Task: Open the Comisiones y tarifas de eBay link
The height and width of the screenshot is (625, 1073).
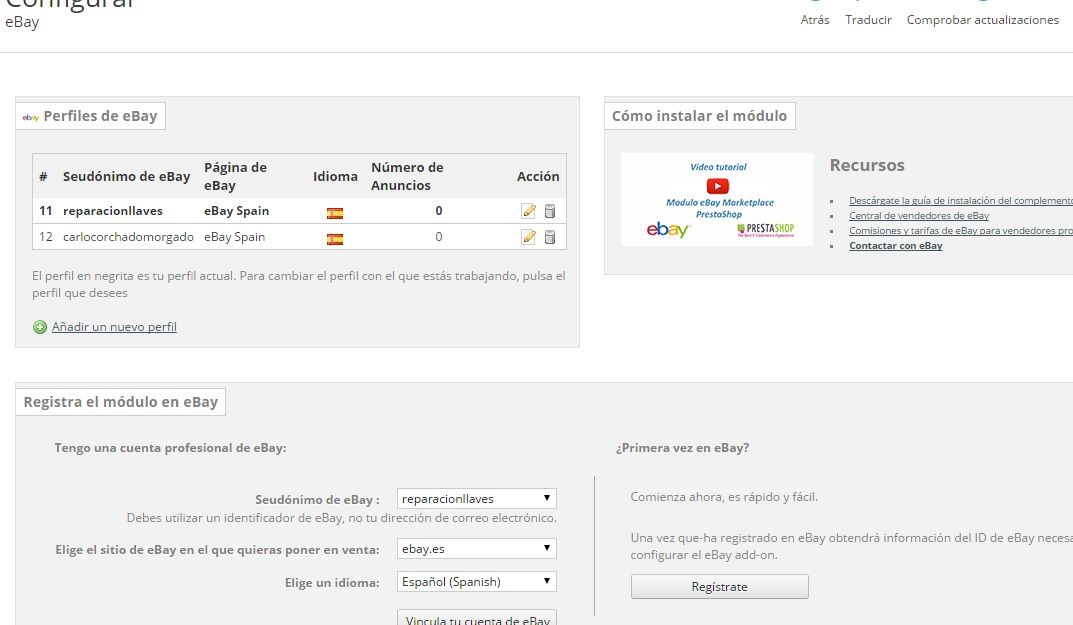Action: point(961,231)
